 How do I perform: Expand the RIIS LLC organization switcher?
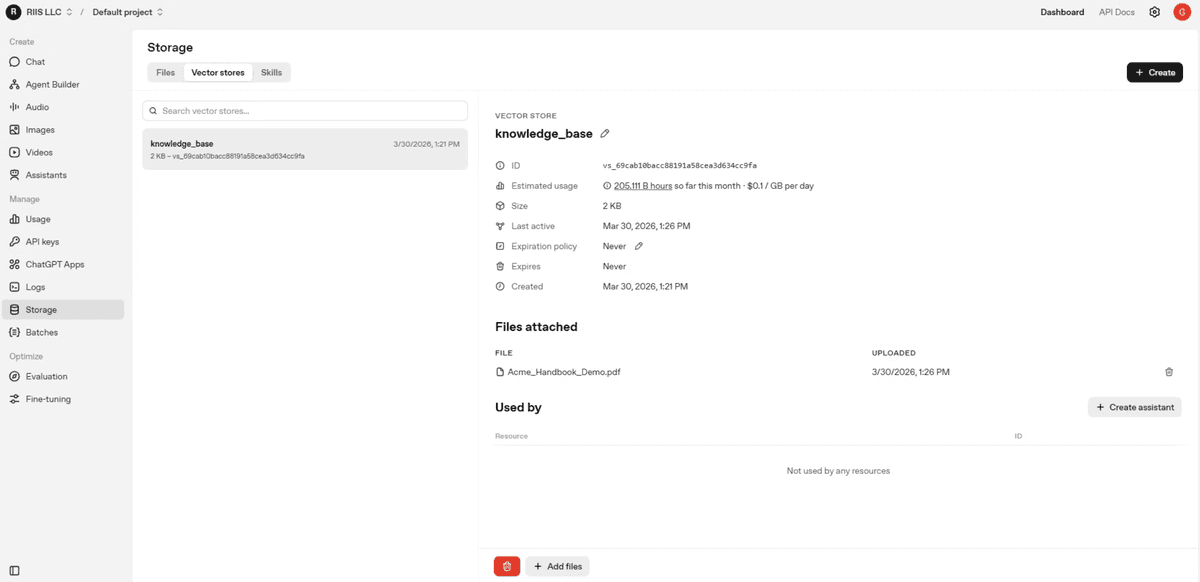click(x=44, y=12)
